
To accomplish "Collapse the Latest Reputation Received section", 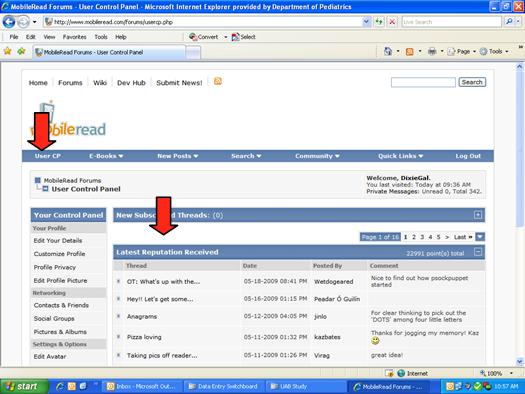I will (478, 252).
